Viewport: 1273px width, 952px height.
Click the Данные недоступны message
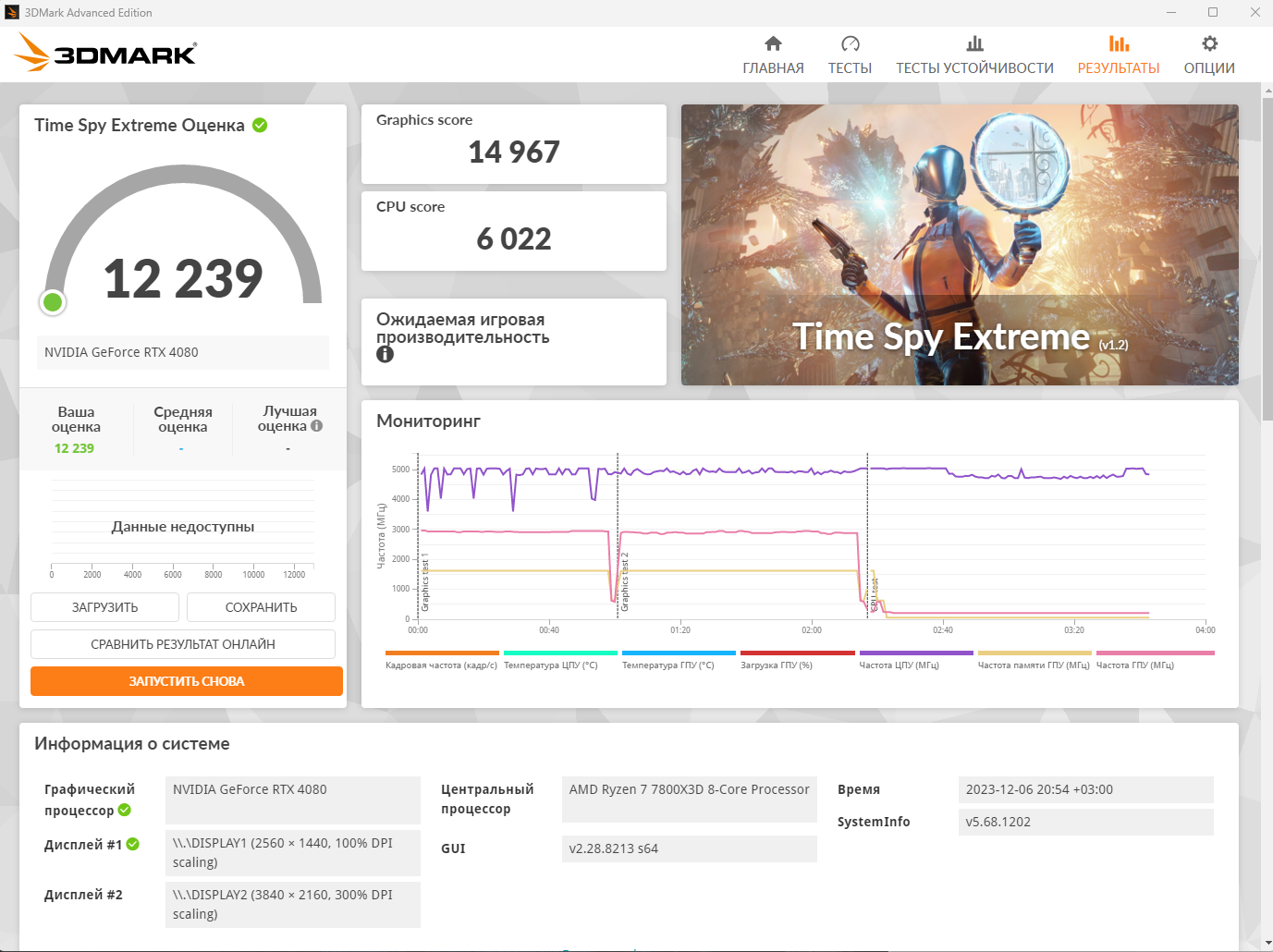click(x=183, y=527)
